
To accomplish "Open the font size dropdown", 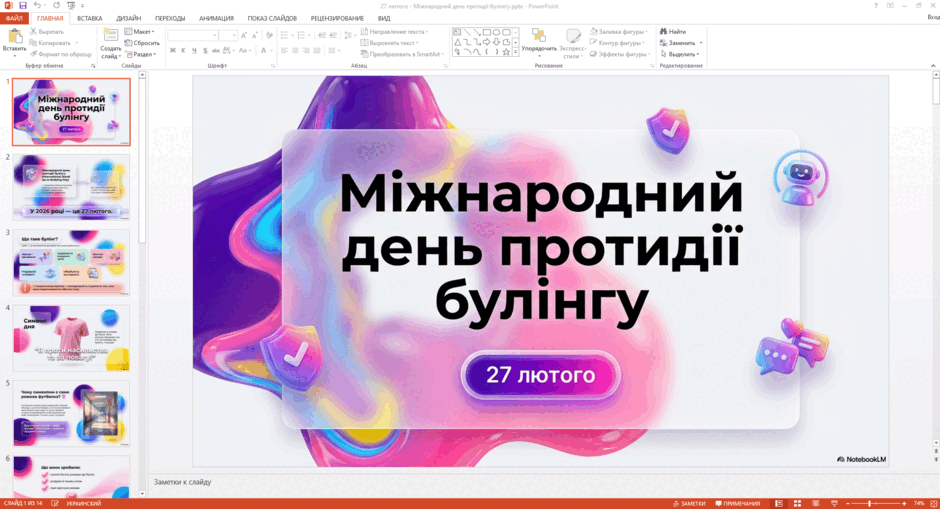I will [234, 36].
